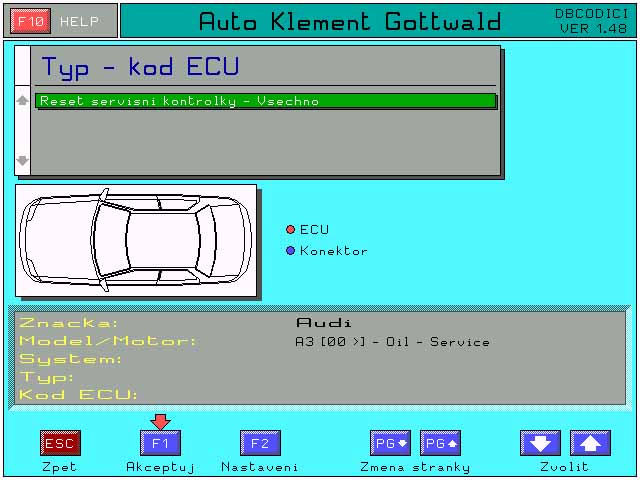Image resolution: width=640 pixels, height=480 pixels.
Task: Click the car top-view diagram
Action: 136,240
